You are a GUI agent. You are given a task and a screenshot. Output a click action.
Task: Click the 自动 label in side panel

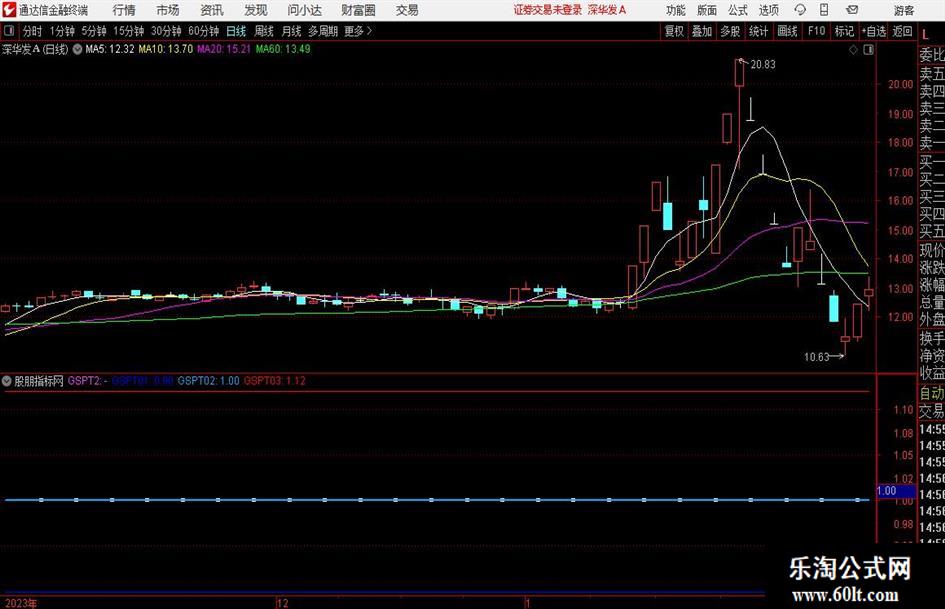pos(932,393)
